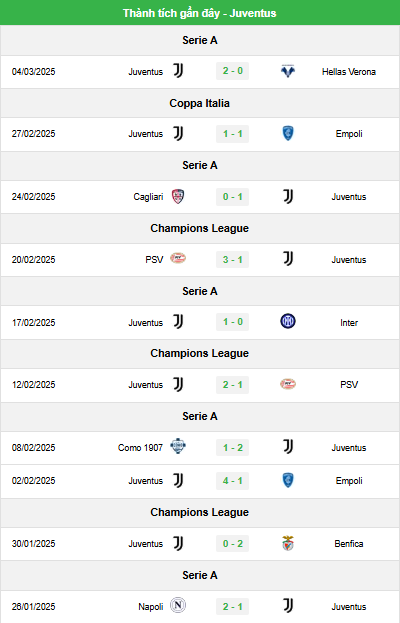400x623 pixels.
Task: Open the 0 - 2 score against Benfica
Action: coord(232,544)
